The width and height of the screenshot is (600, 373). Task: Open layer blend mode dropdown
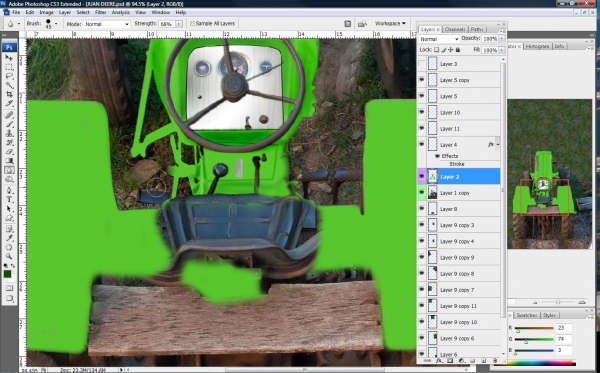tap(439, 39)
